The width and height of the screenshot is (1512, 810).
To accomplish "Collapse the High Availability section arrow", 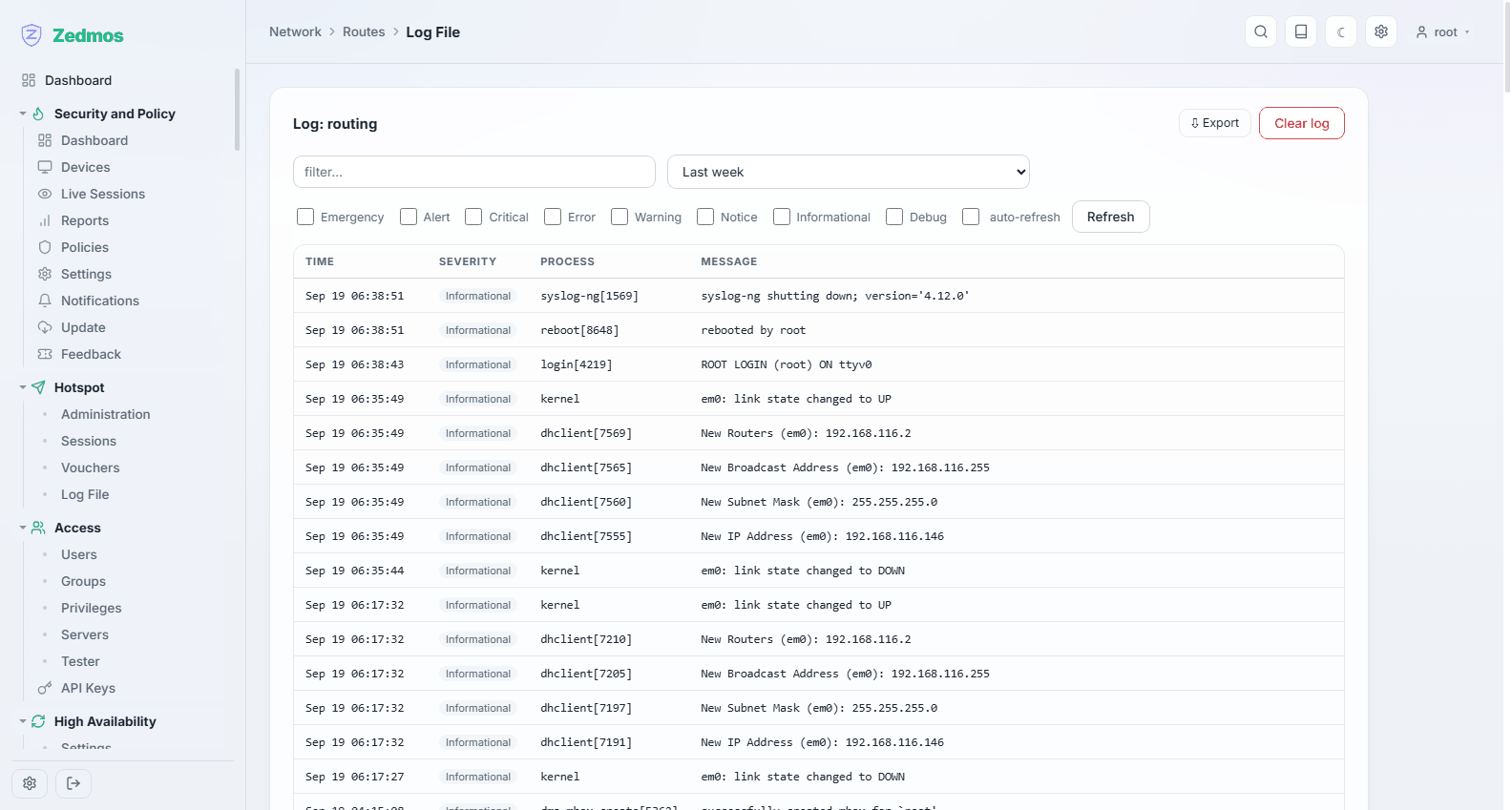I will click(23, 721).
